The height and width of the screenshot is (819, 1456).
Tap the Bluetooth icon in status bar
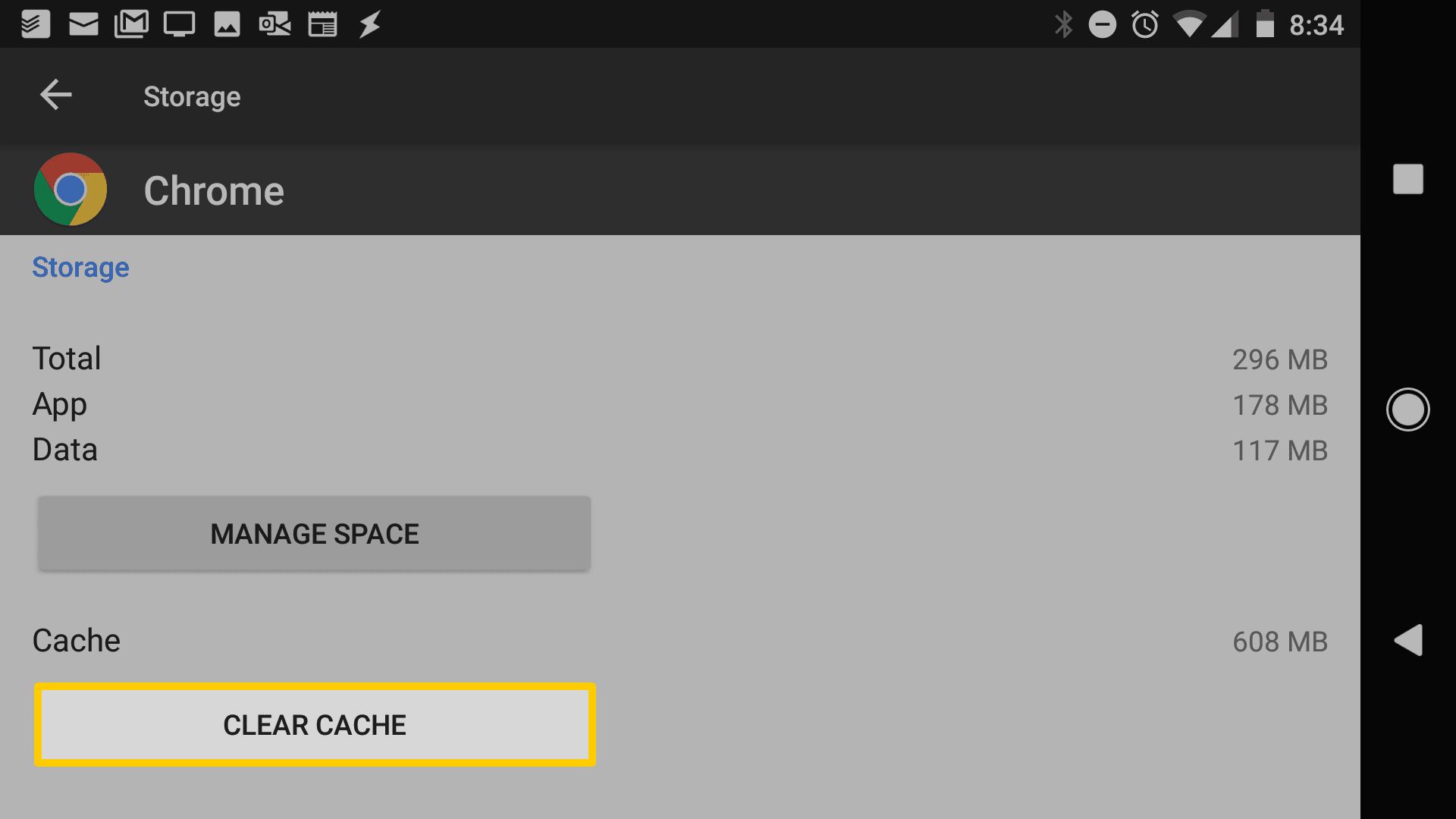pyautogui.click(x=1062, y=19)
